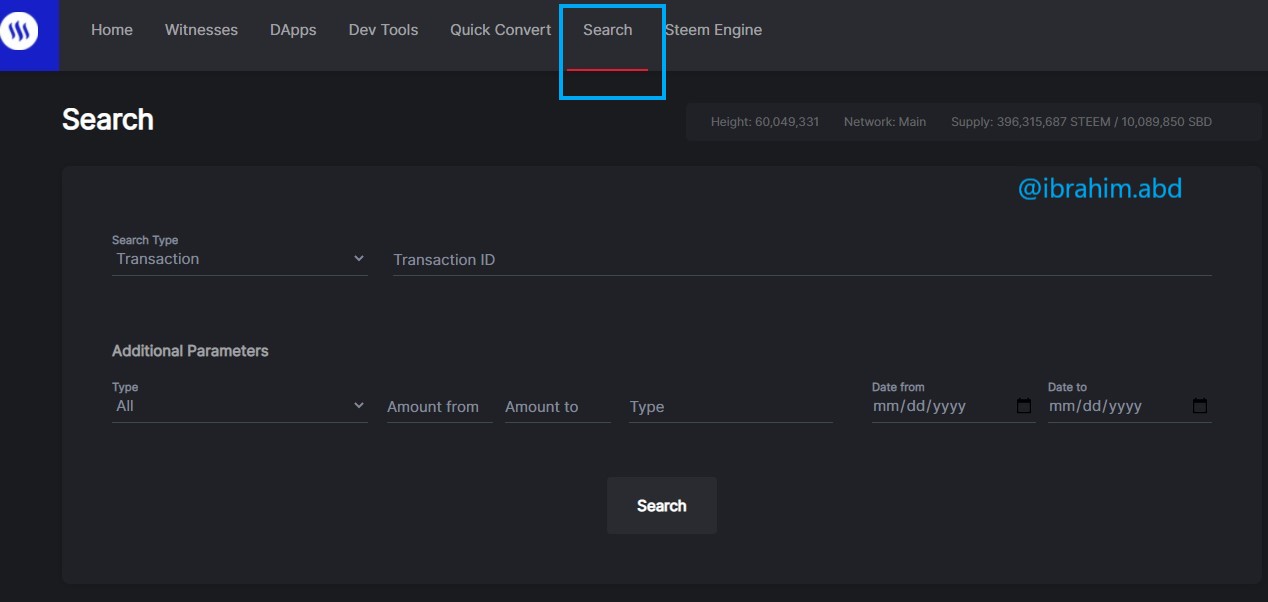Expand the Type dropdown set to All
The height and width of the screenshot is (602, 1268).
(x=240, y=406)
